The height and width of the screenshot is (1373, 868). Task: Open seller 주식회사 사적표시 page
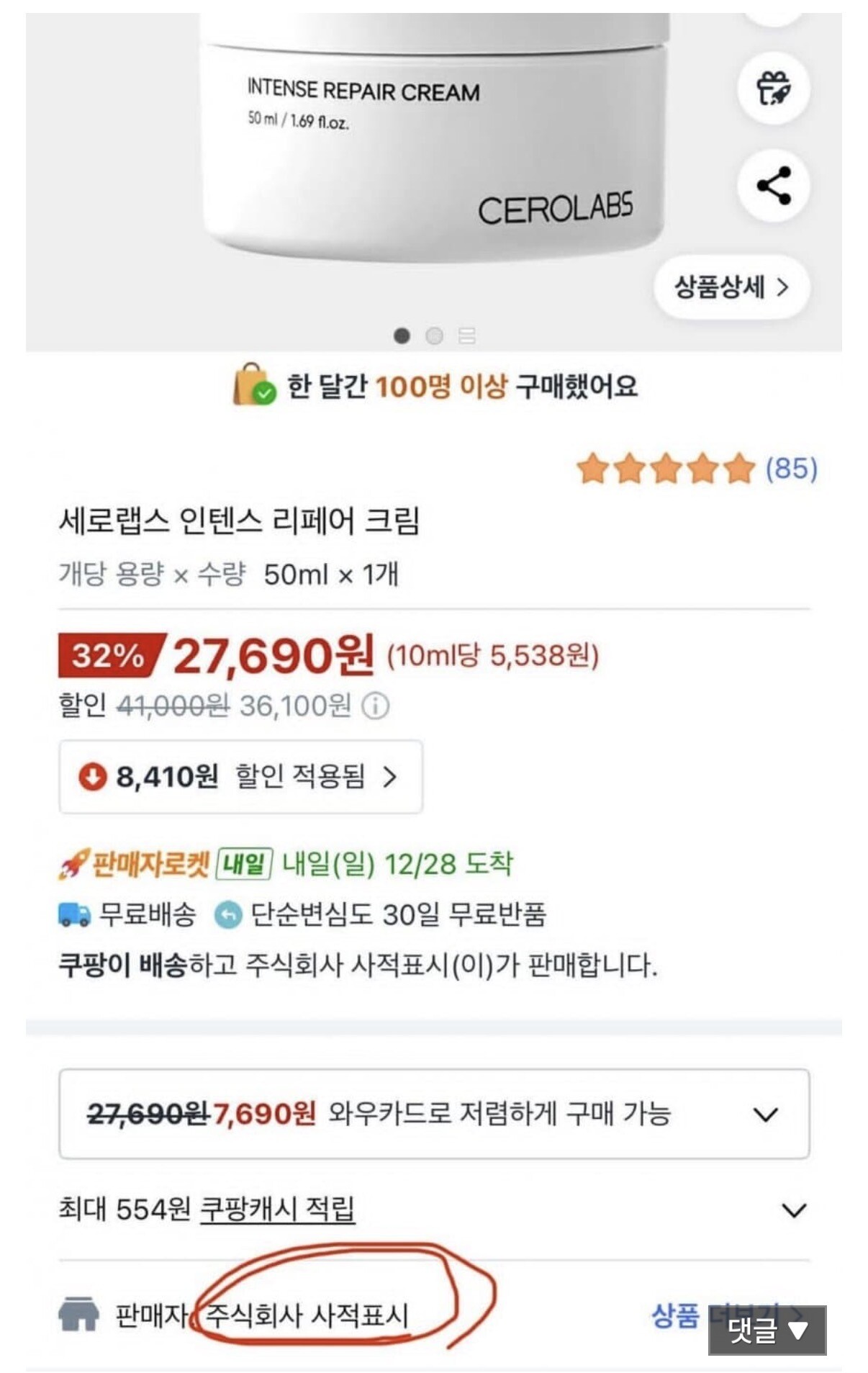pyautogui.click(x=307, y=1315)
